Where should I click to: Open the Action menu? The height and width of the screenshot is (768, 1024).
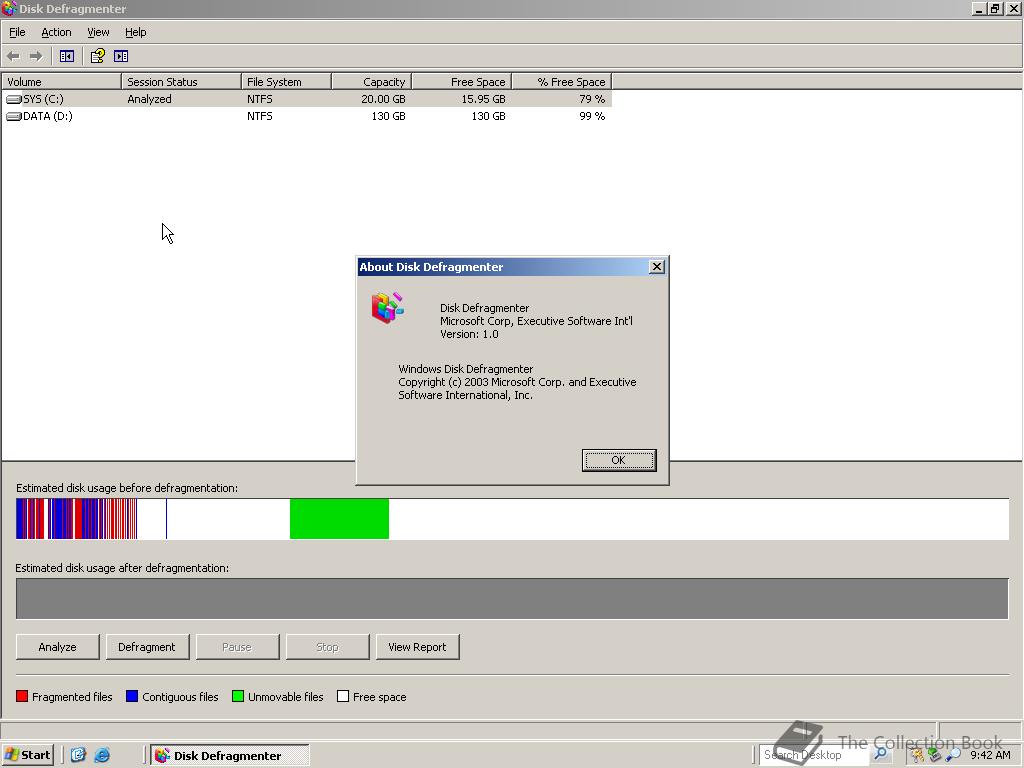pos(56,32)
